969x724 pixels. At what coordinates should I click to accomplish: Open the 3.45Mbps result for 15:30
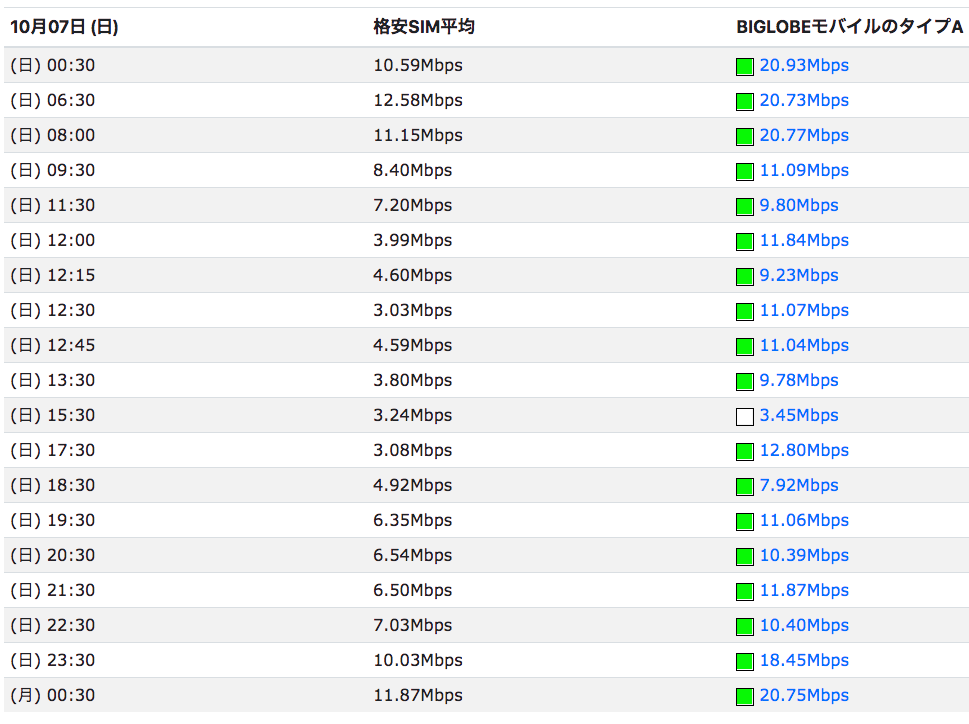799,416
